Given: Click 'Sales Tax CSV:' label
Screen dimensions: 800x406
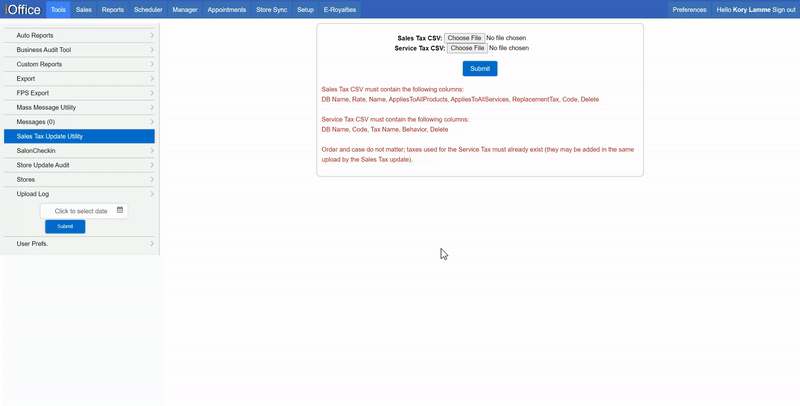Looking at the screenshot, I should (x=420, y=38).
